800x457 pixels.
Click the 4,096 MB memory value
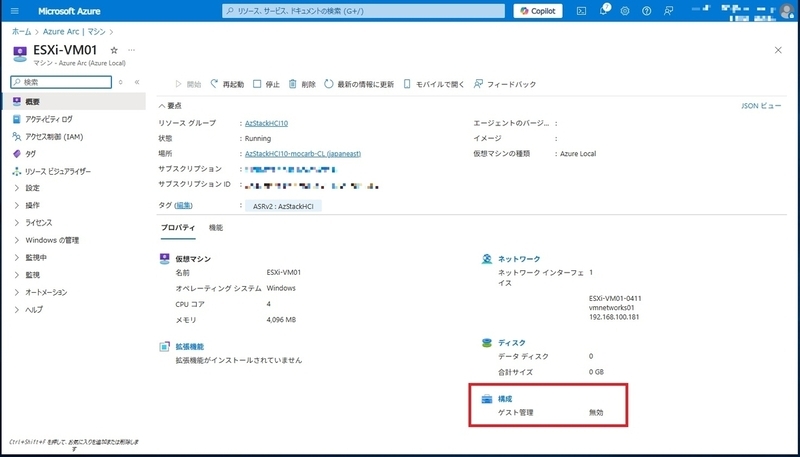pos(281,320)
